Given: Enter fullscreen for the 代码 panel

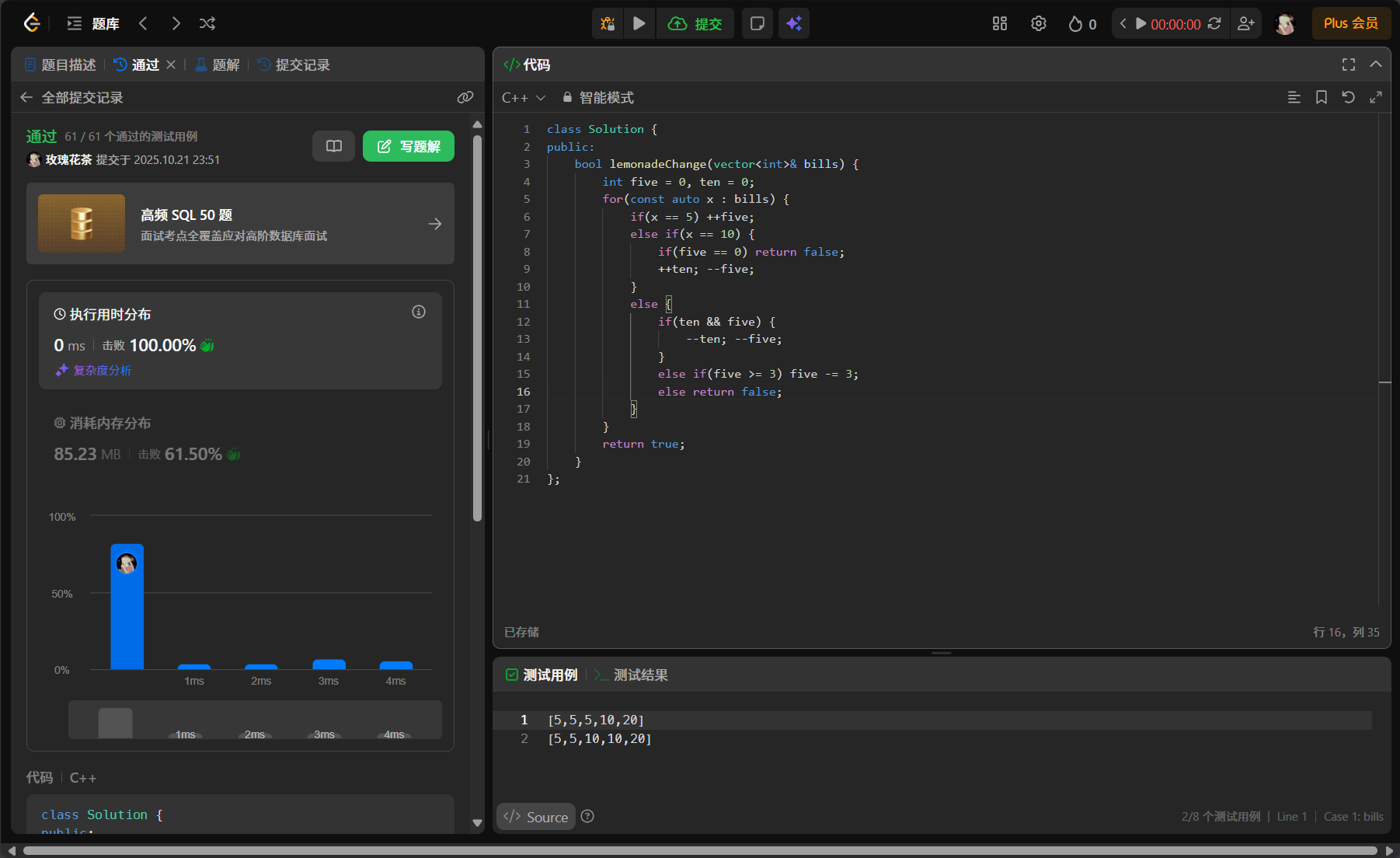Looking at the screenshot, I should coord(1349,65).
